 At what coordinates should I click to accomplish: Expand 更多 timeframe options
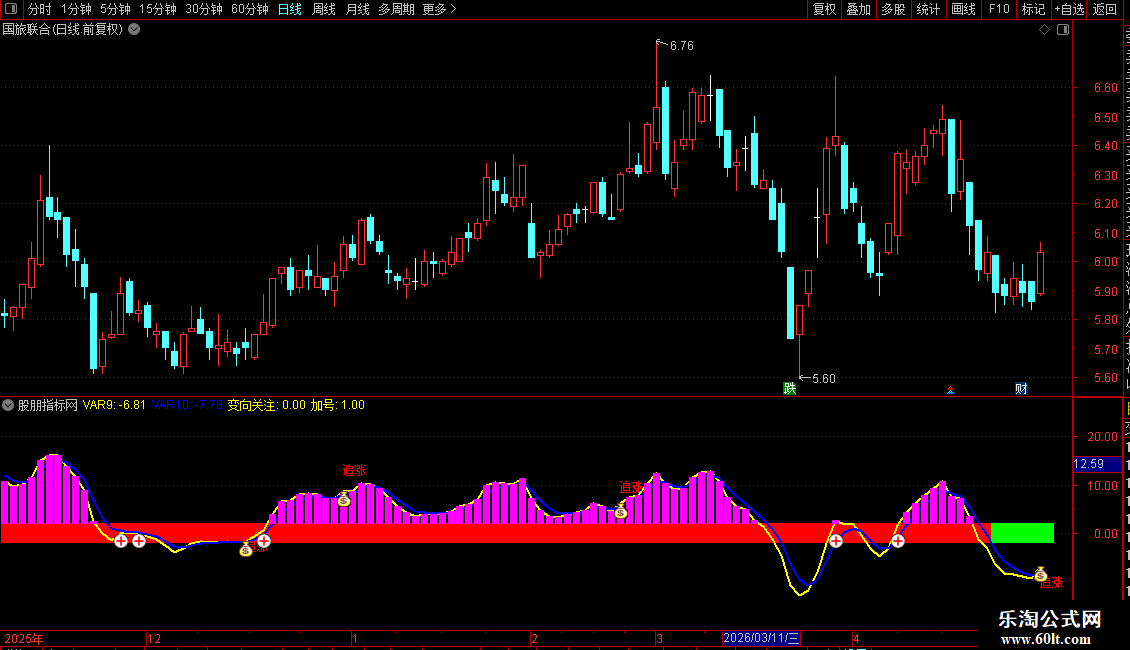click(439, 9)
